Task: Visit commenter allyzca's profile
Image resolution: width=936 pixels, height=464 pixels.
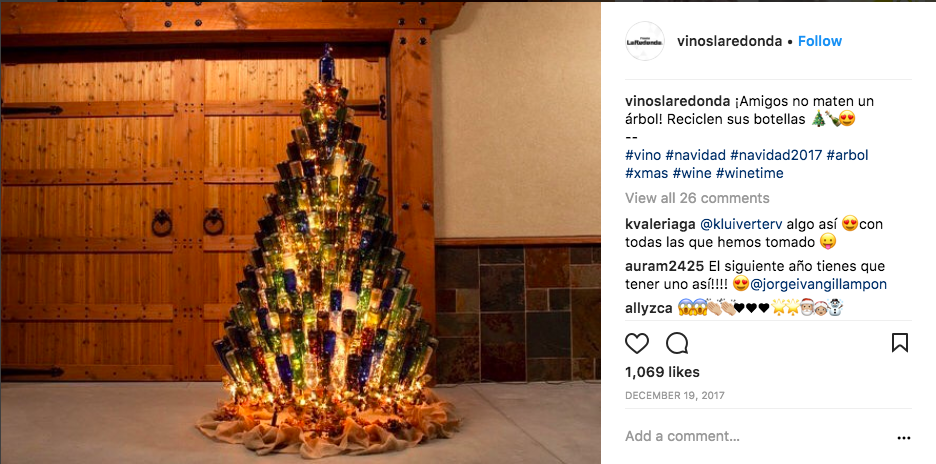Action: point(648,307)
